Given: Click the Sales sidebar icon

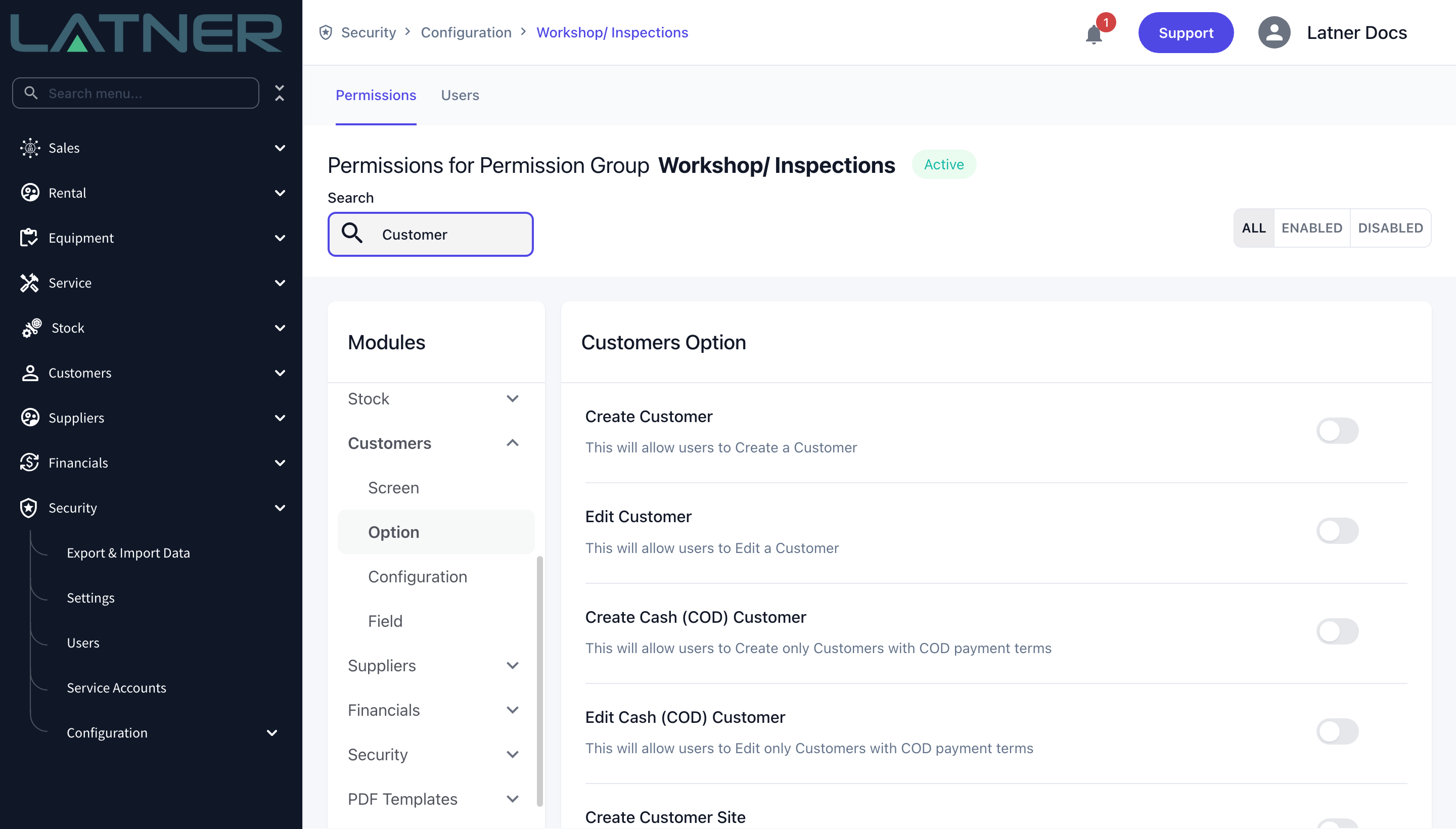Looking at the screenshot, I should [30, 148].
